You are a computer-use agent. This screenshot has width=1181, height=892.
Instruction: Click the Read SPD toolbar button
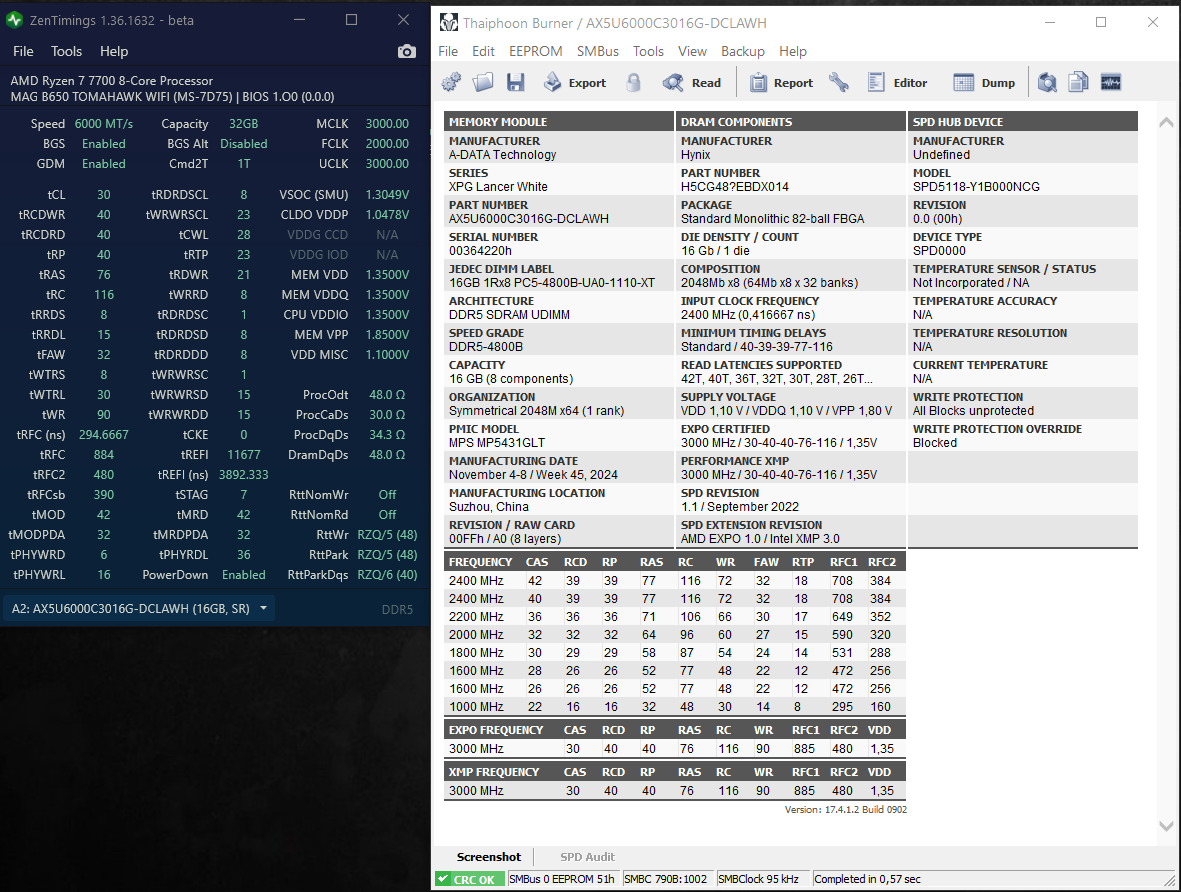click(692, 82)
